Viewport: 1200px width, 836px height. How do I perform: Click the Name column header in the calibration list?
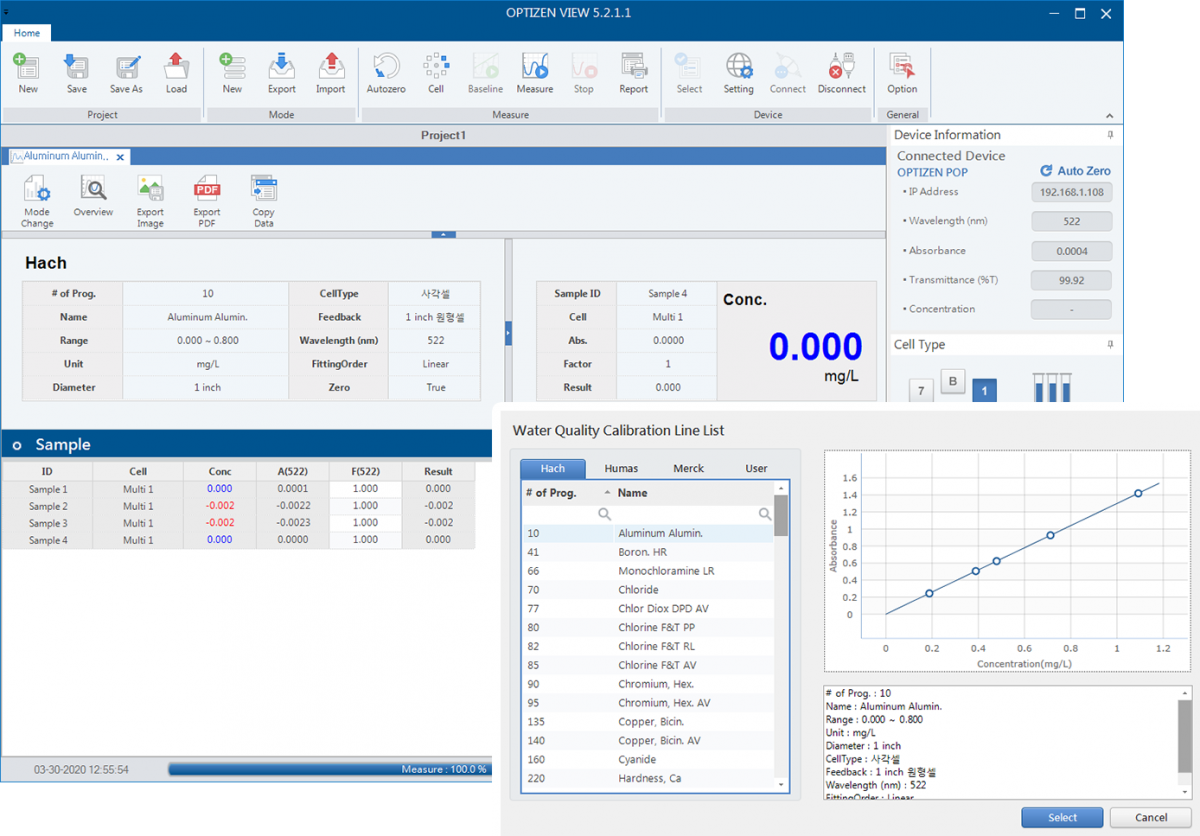point(694,493)
